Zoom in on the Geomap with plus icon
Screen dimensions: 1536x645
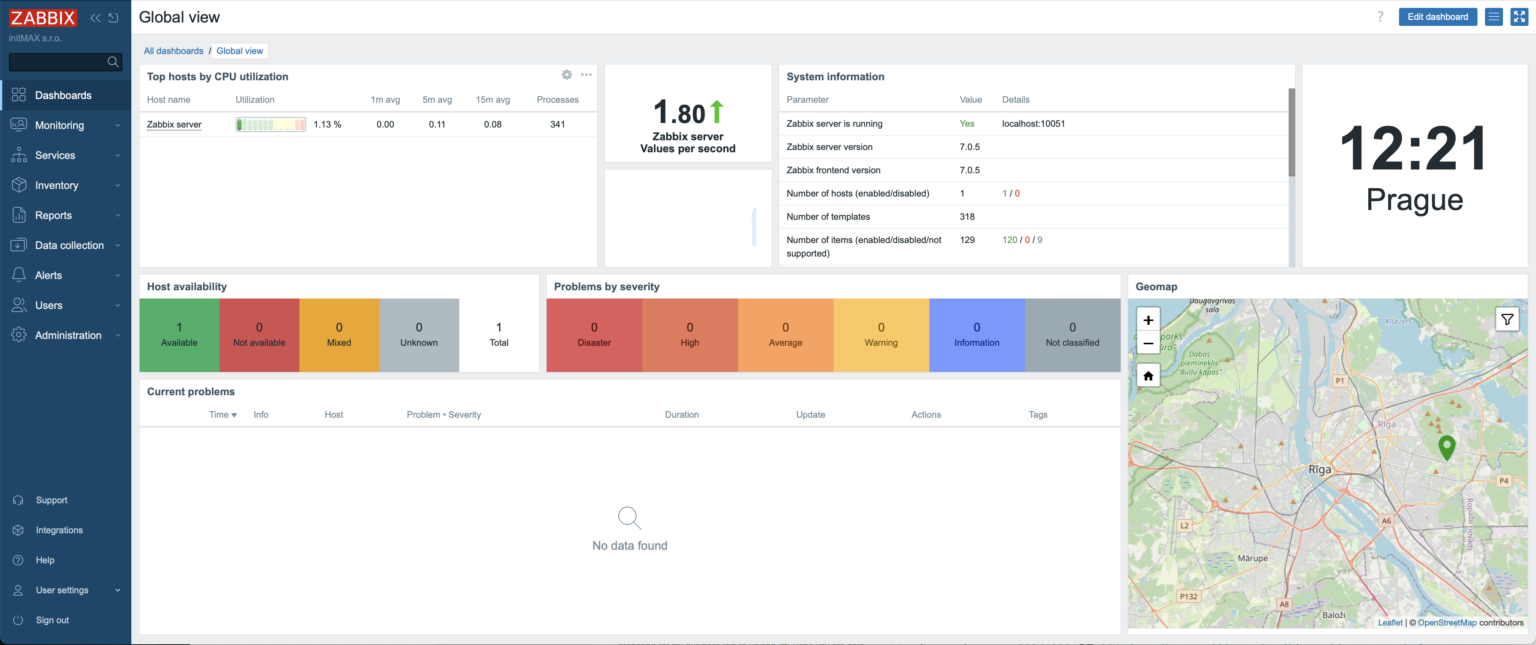pyautogui.click(x=1147, y=319)
